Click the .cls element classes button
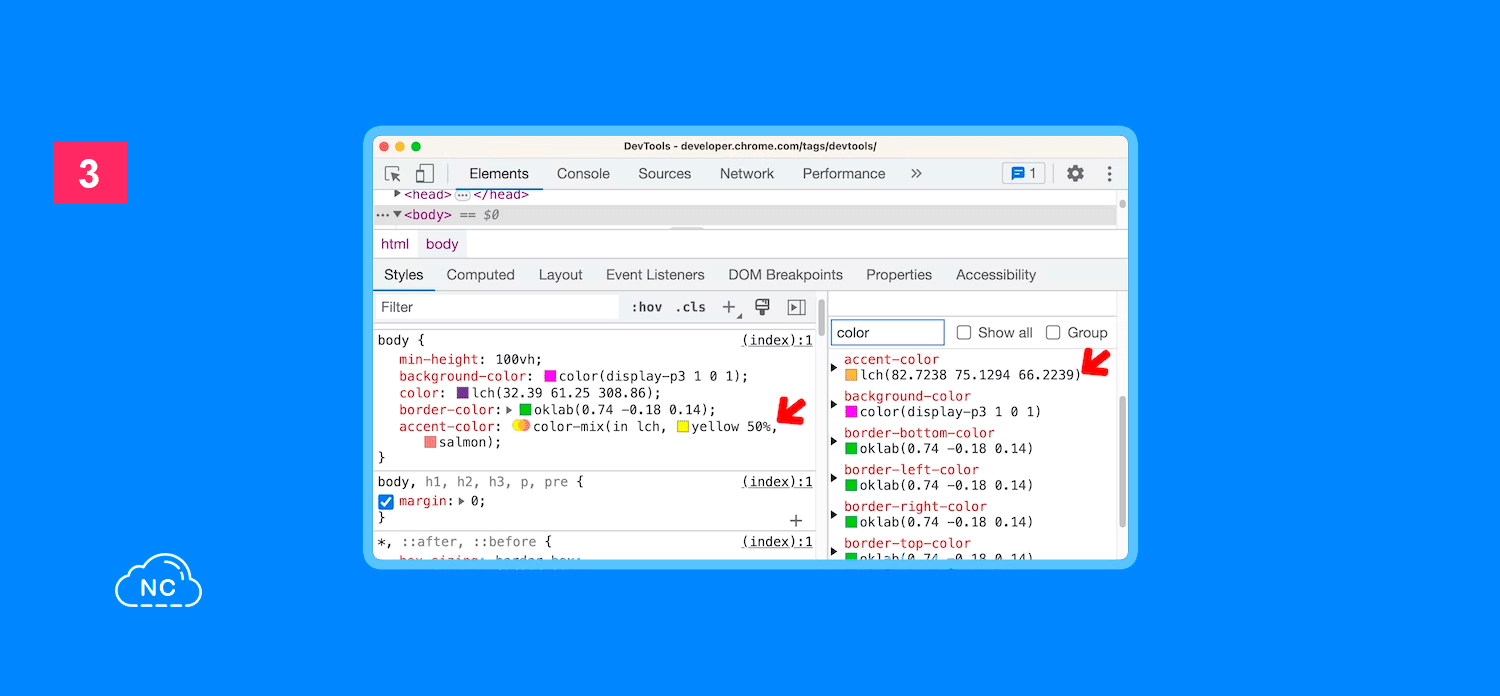Viewport: 1500px width, 696px height. pyautogui.click(x=690, y=307)
